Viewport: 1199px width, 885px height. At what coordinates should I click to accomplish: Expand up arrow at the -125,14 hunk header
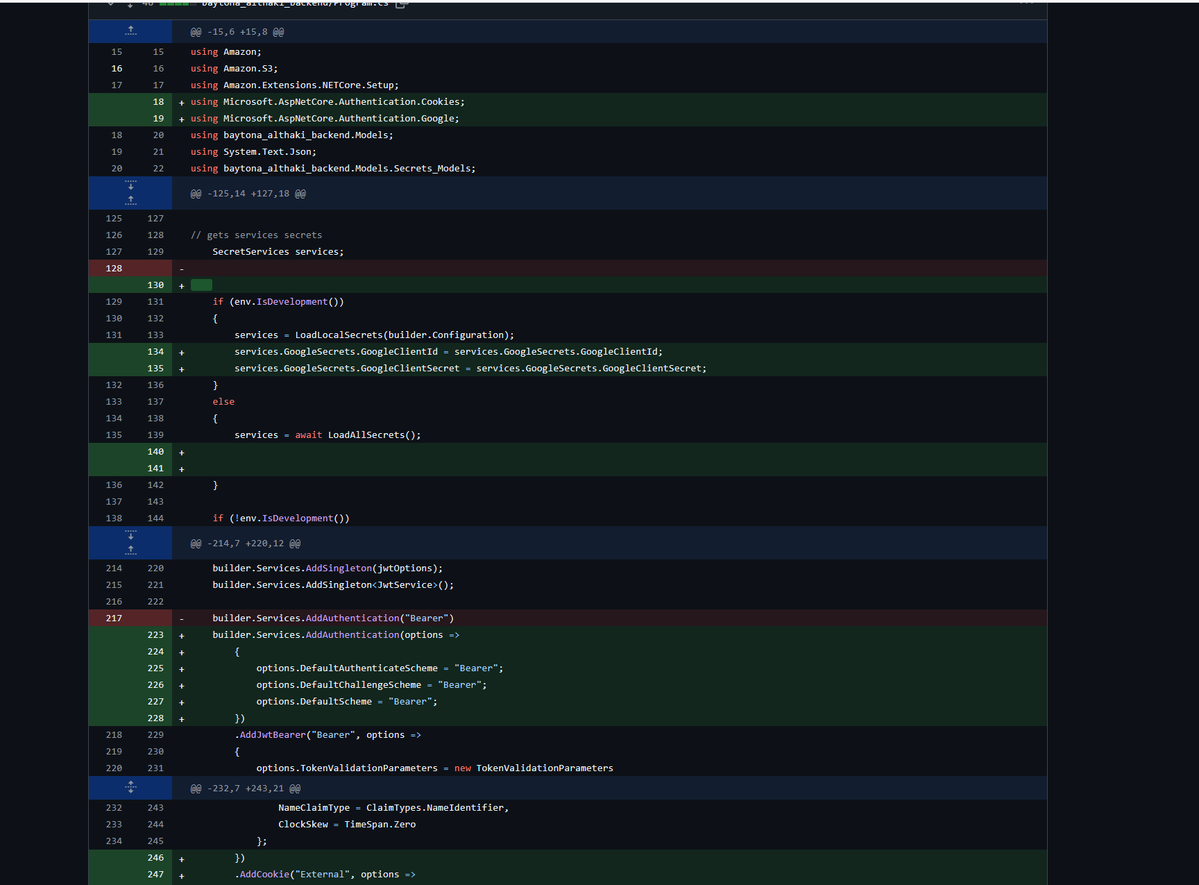click(131, 200)
